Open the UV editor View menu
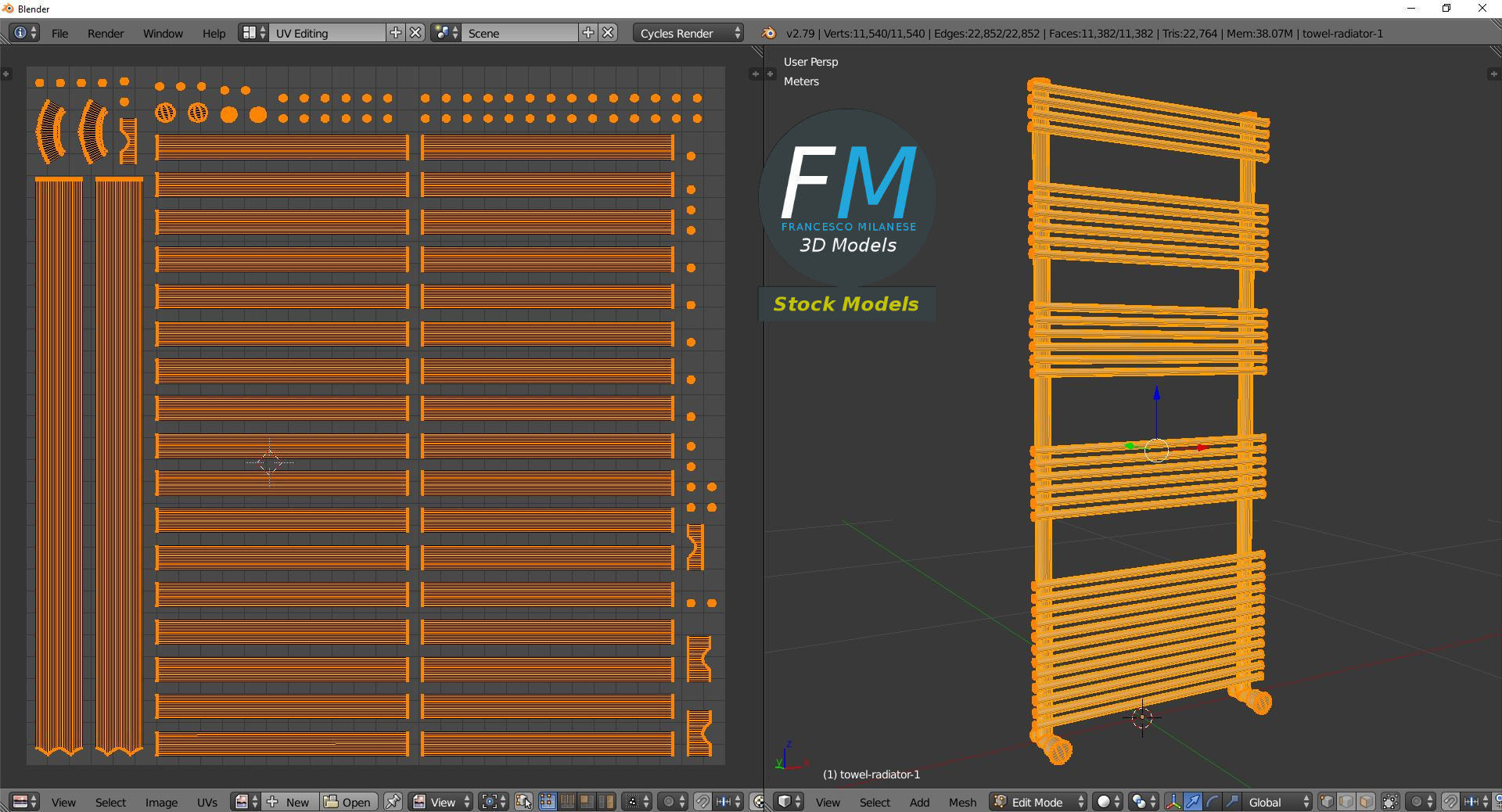 63,802
